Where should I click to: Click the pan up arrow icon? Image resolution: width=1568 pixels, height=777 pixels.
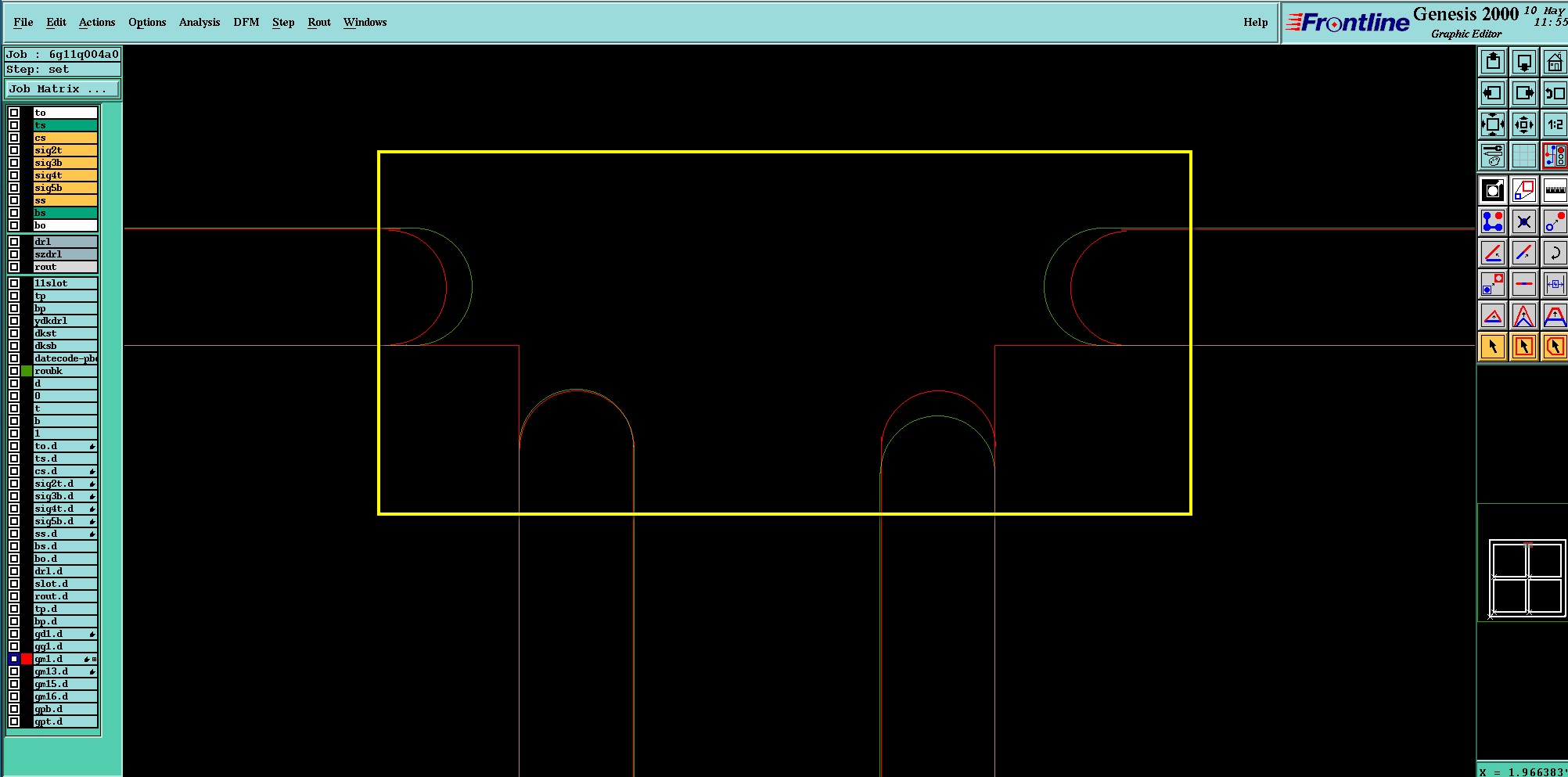coord(1492,62)
